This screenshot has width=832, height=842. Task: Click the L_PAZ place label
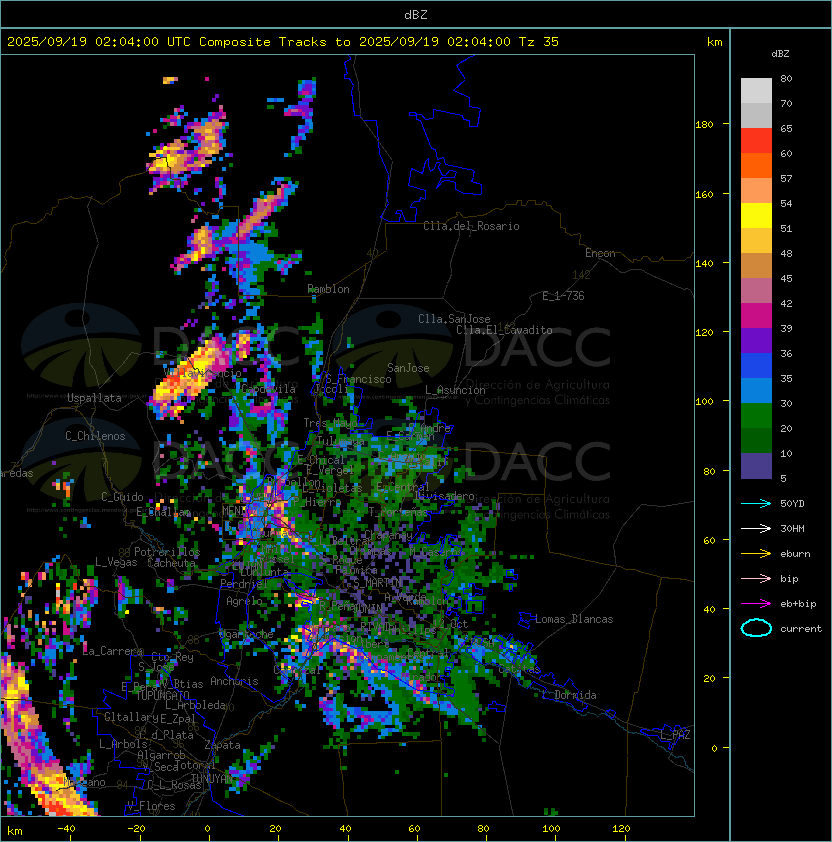(675, 735)
